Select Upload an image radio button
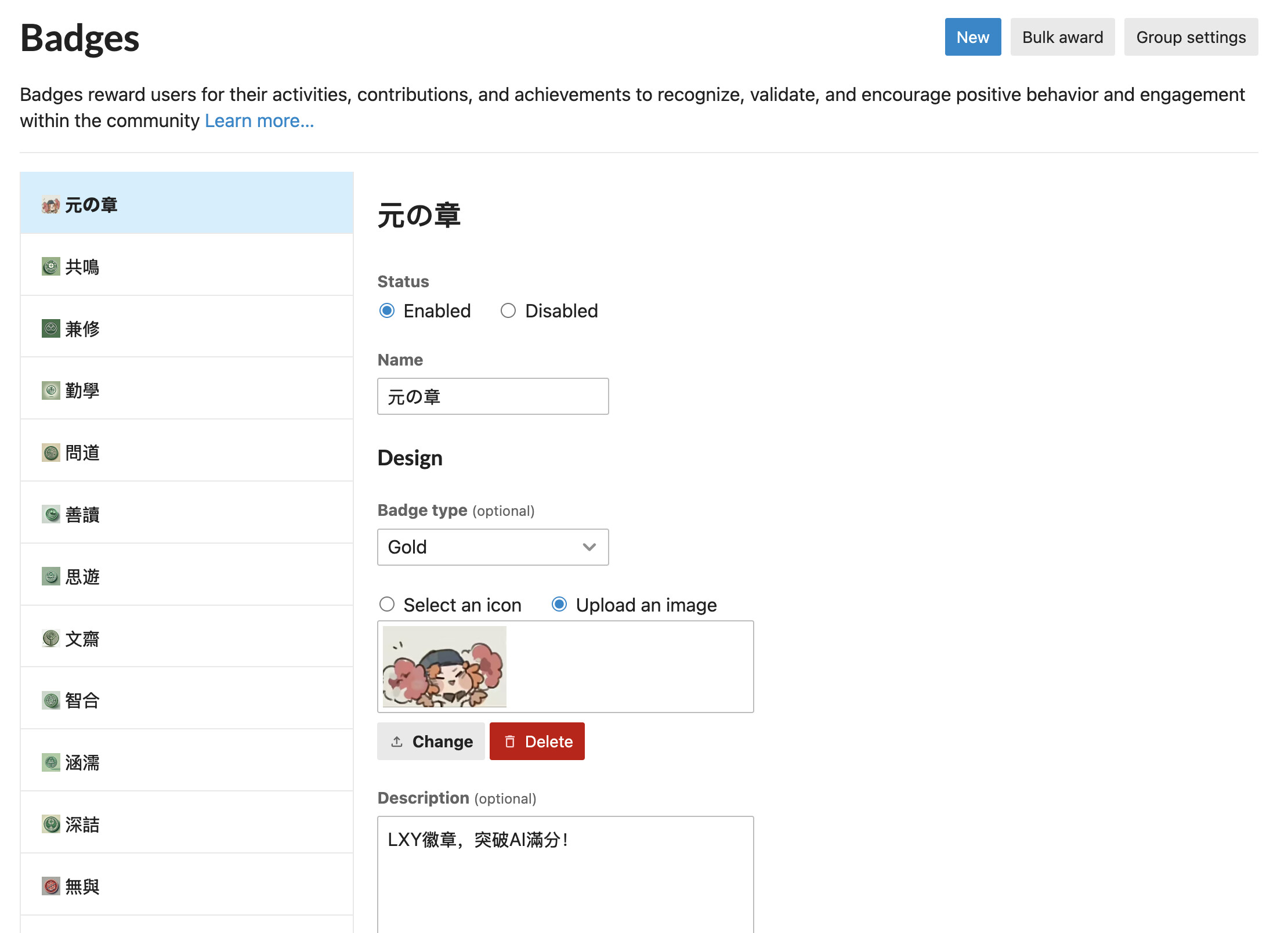 point(559,605)
